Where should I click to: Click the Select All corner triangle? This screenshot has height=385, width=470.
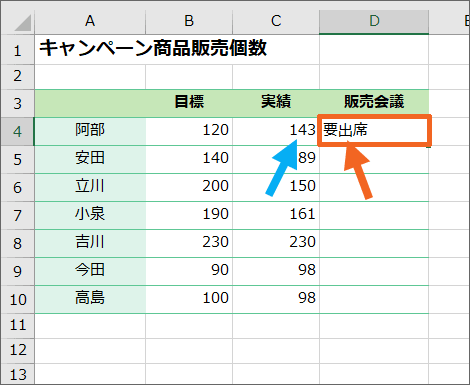click(23, 22)
